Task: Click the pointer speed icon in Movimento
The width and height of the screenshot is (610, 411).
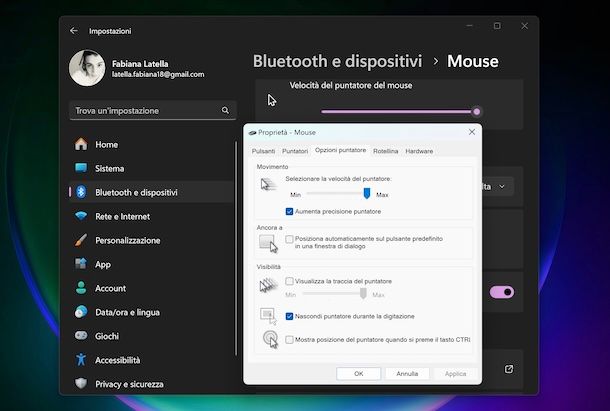Action: [268, 184]
